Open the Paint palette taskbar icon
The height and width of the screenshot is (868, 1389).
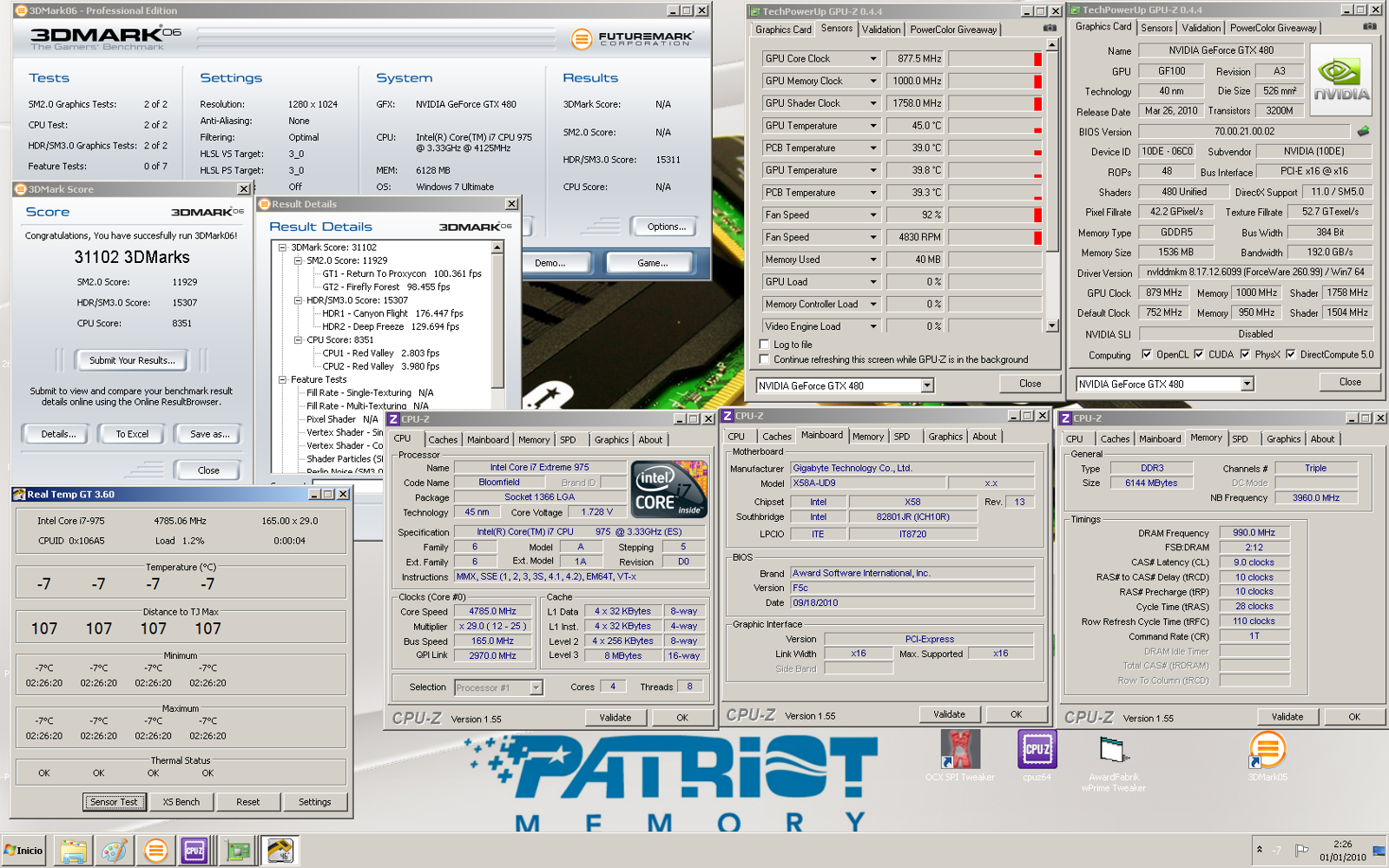point(114,851)
